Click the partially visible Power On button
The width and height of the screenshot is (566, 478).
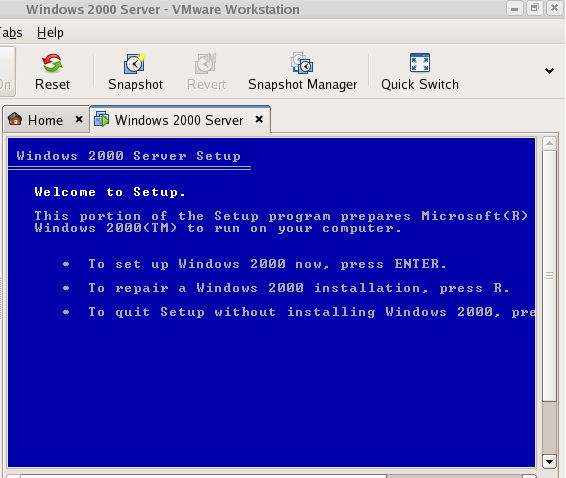pos(7,72)
